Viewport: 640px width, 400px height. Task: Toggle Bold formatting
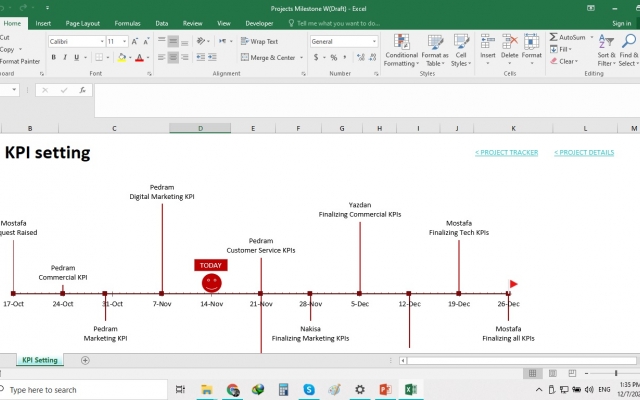click(x=53, y=58)
